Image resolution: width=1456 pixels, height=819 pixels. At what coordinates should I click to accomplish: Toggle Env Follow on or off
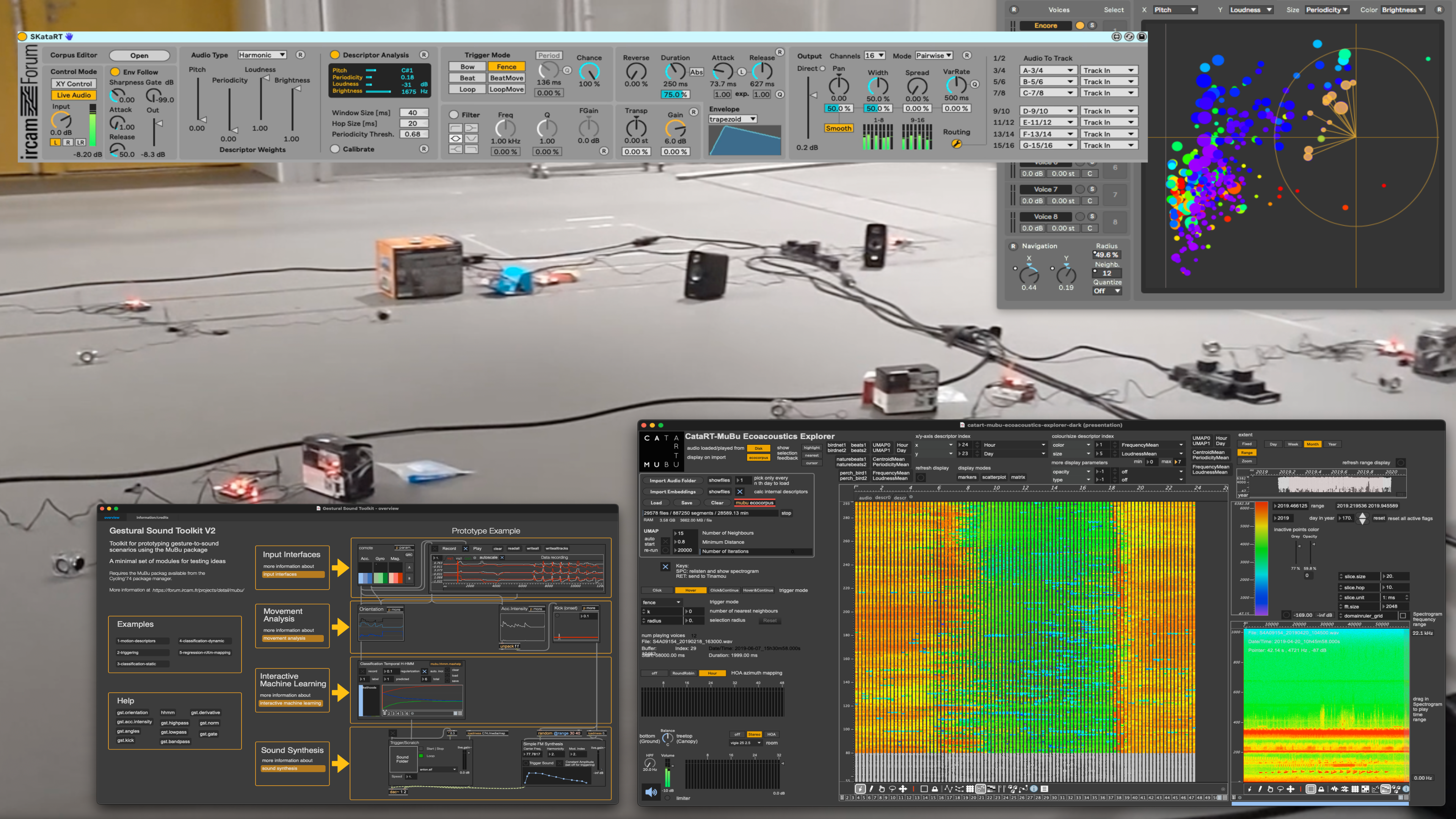115,72
